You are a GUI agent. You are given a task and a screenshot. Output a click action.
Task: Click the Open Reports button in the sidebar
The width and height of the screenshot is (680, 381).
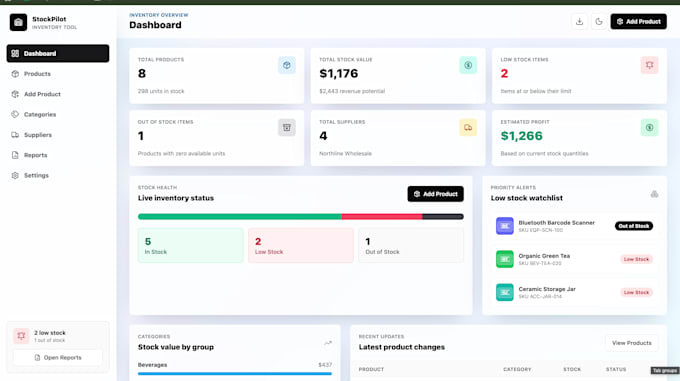point(58,358)
